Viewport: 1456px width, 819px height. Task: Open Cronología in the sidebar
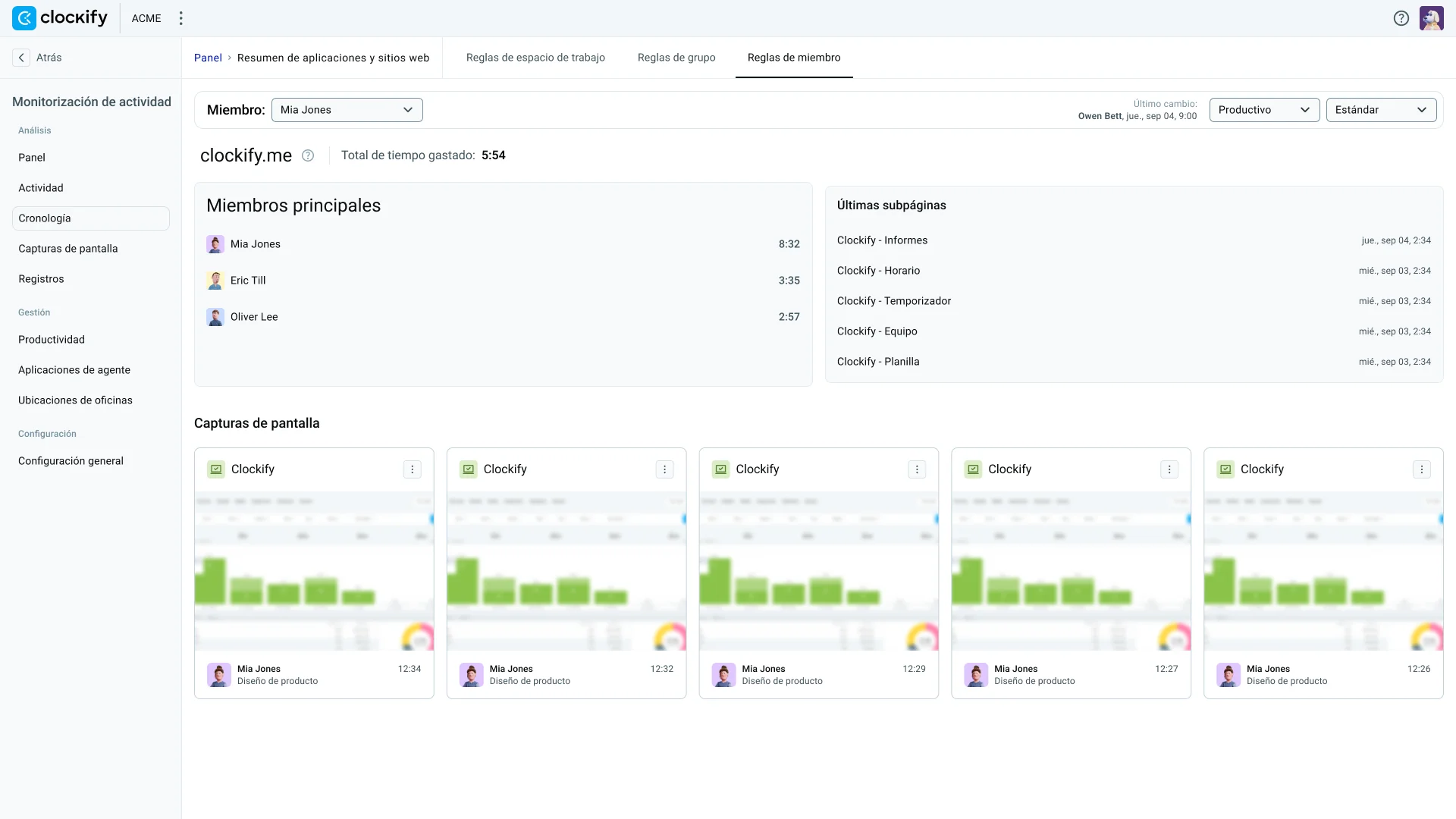[x=91, y=218]
